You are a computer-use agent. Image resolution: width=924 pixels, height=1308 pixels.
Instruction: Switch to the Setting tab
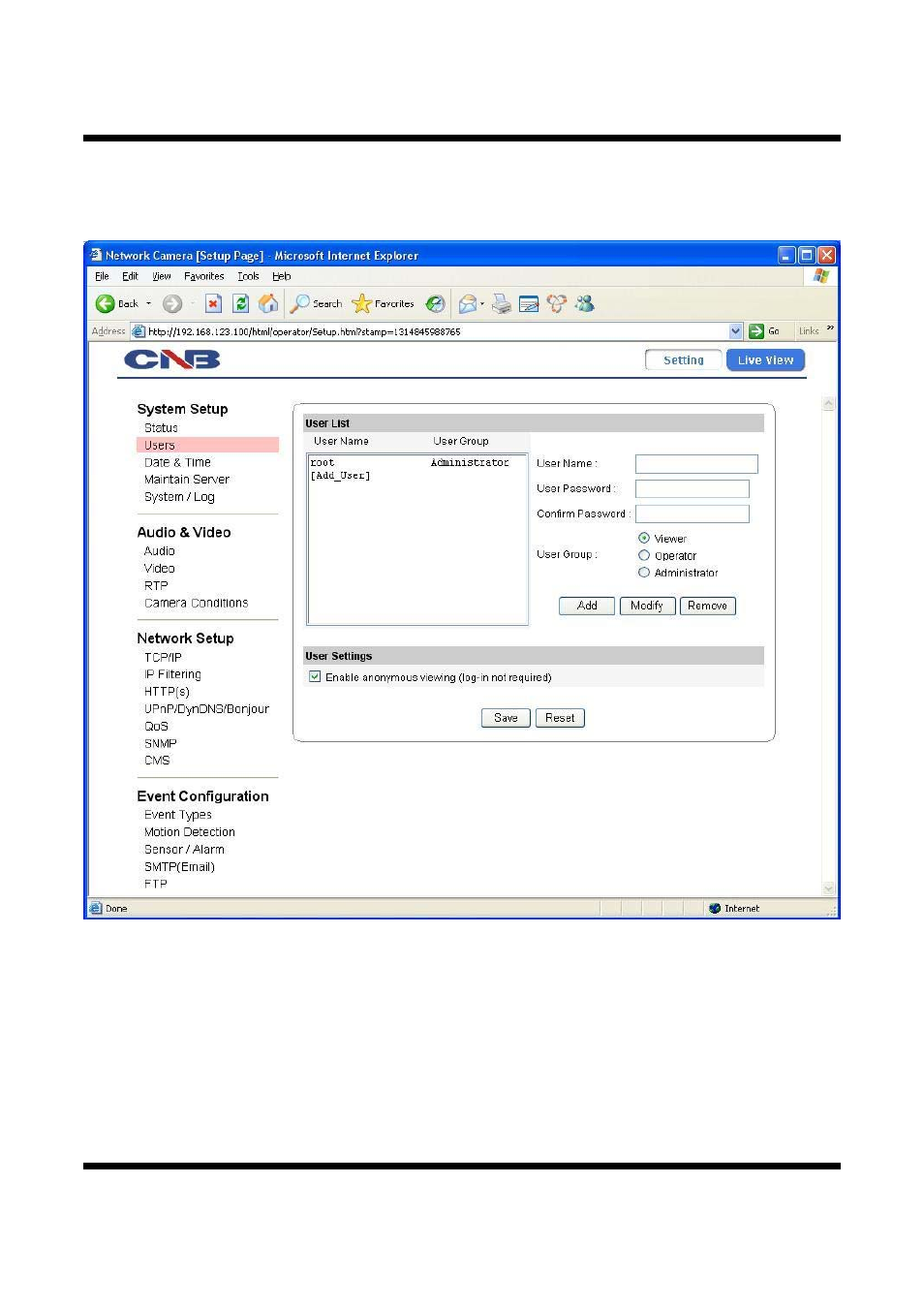(684, 360)
